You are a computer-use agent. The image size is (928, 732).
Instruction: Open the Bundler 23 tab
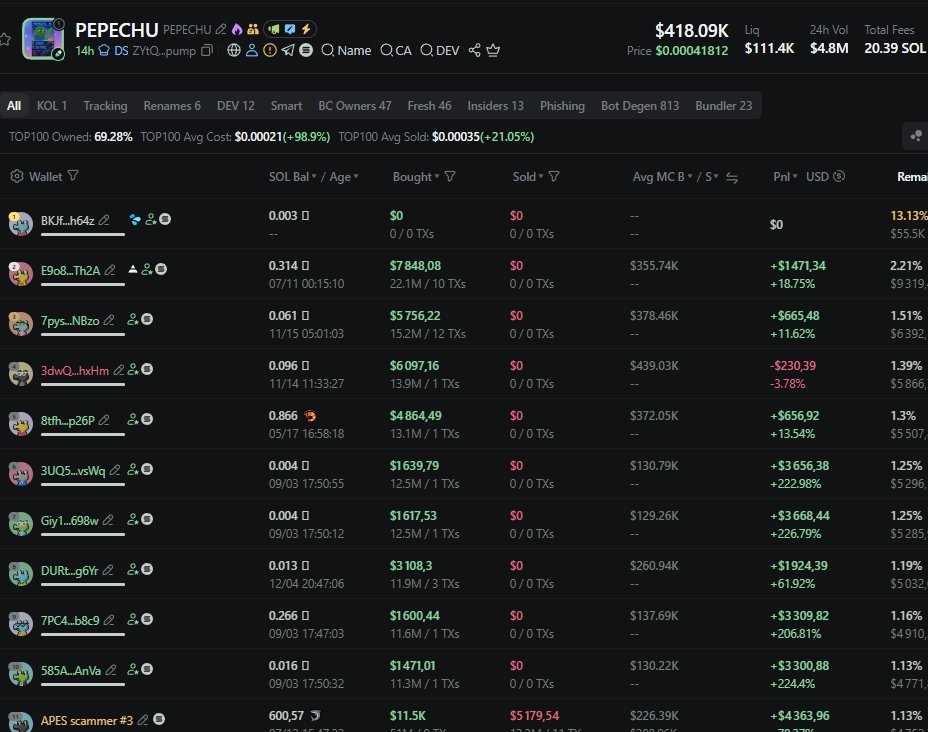724,106
